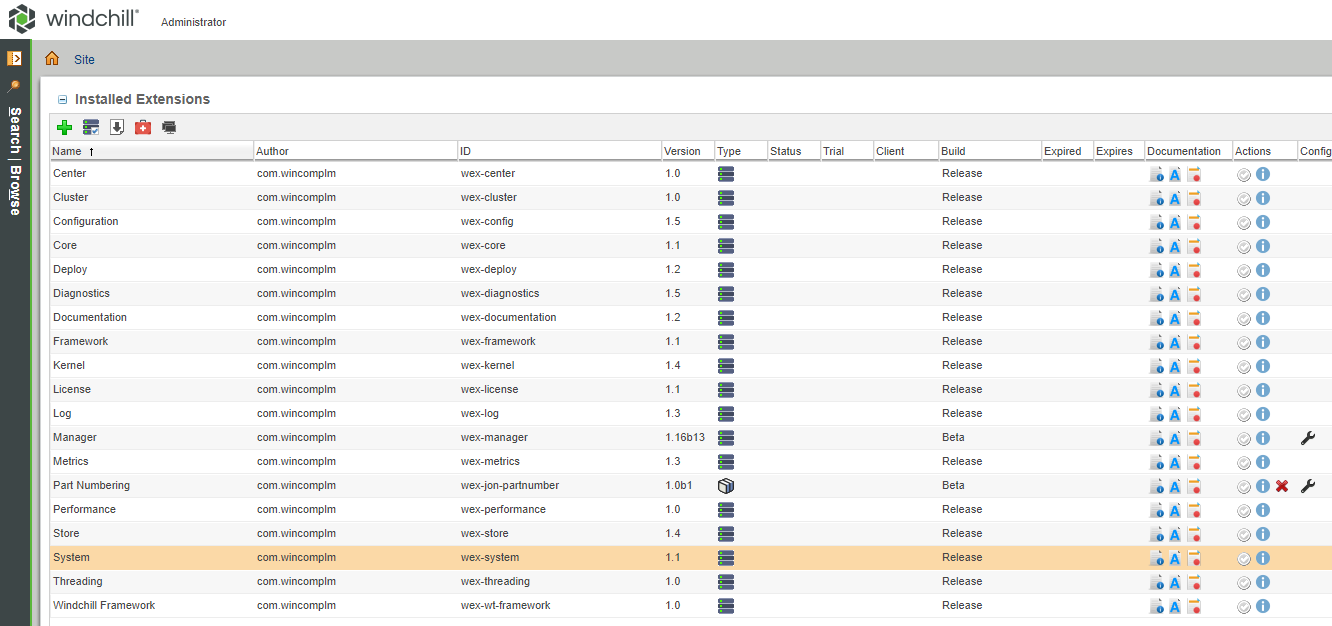Sort table by Status column header
Image resolution: width=1332 pixels, height=626 pixels.
[793, 151]
